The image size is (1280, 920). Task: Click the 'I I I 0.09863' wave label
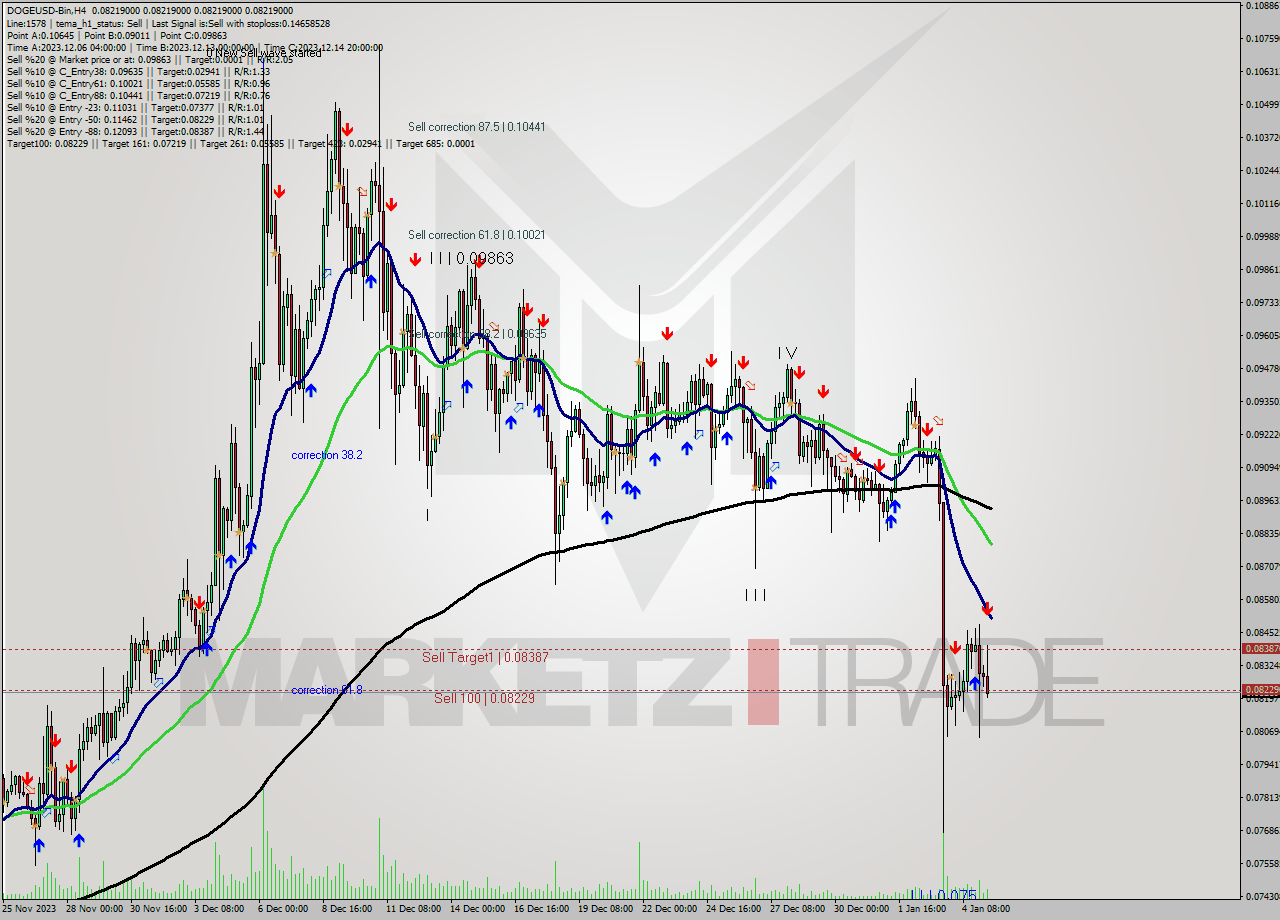point(471,258)
